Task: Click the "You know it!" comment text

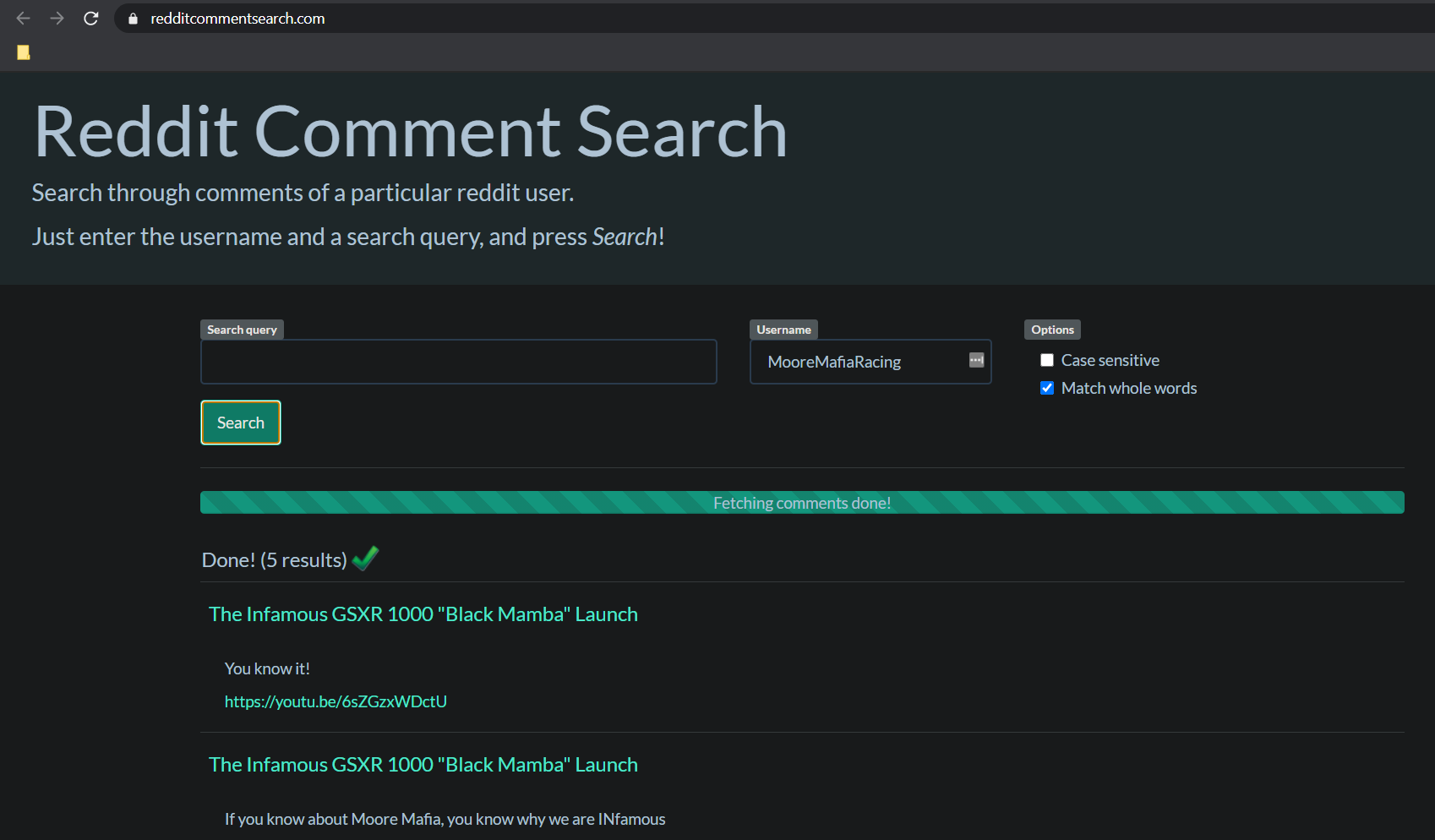Action: (x=267, y=668)
